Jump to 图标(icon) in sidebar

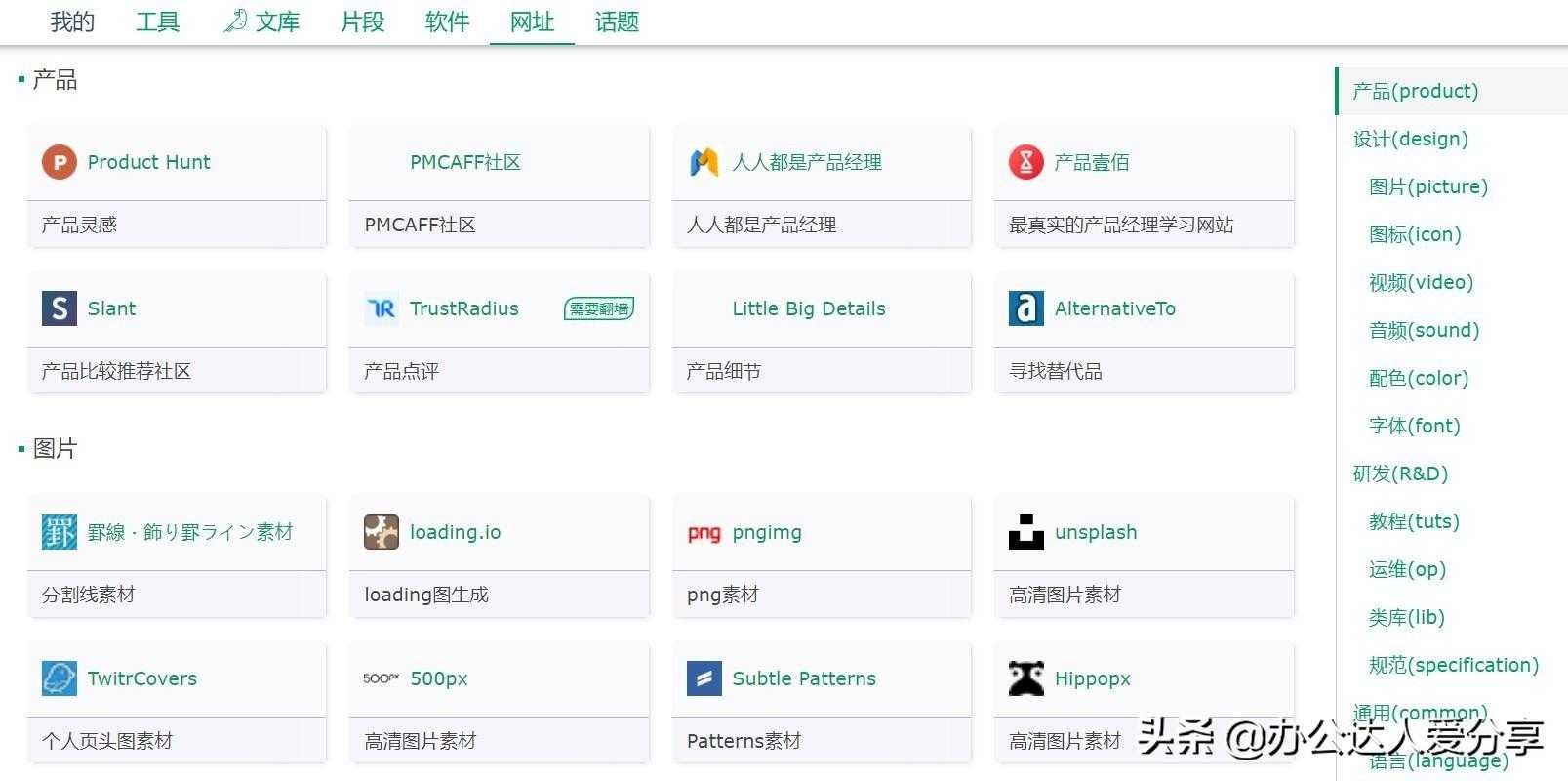1415,234
